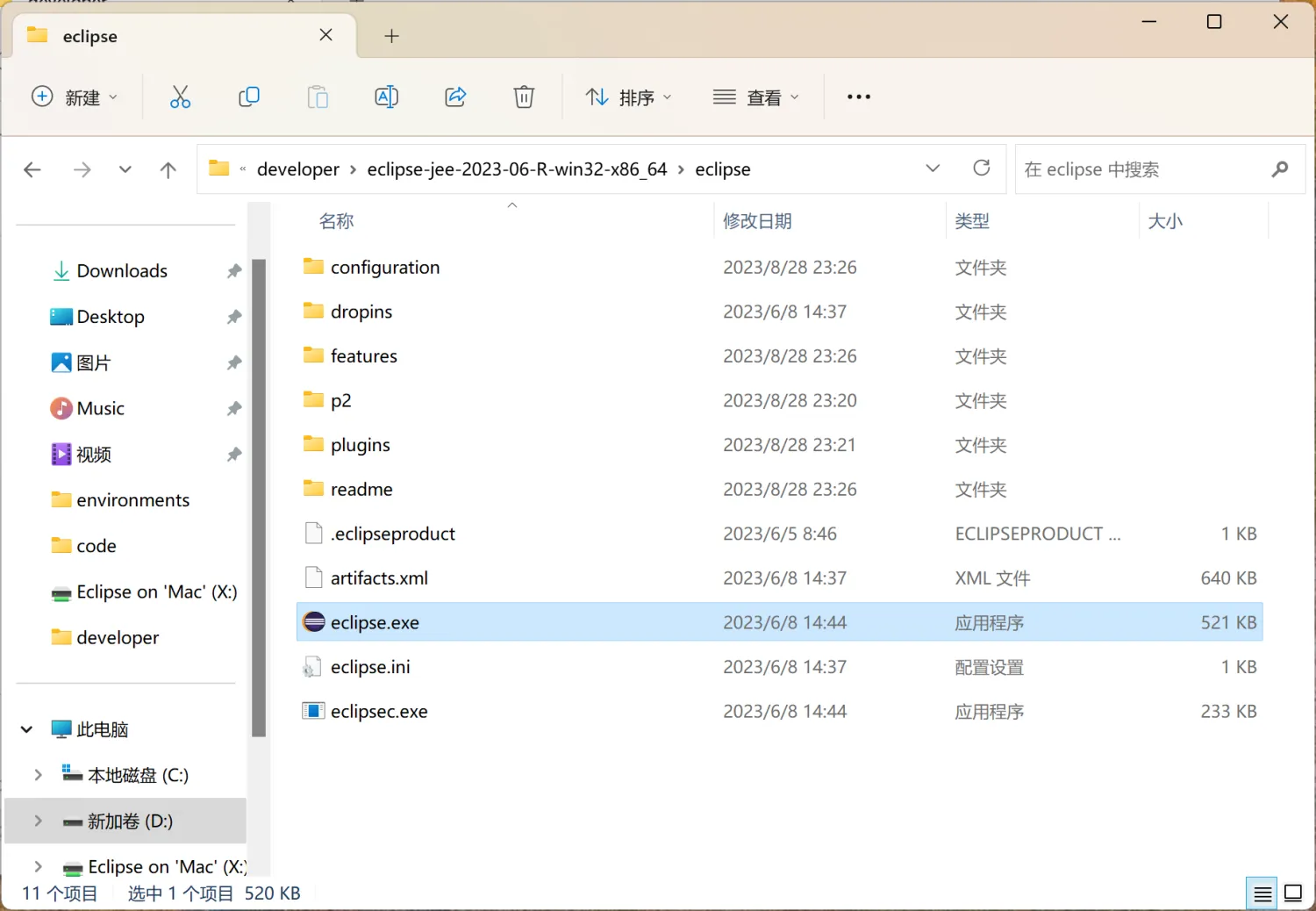The height and width of the screenshot is (911, 1316).
Task: Sort files by 修改日期 column header
Action: pos(757,221)
